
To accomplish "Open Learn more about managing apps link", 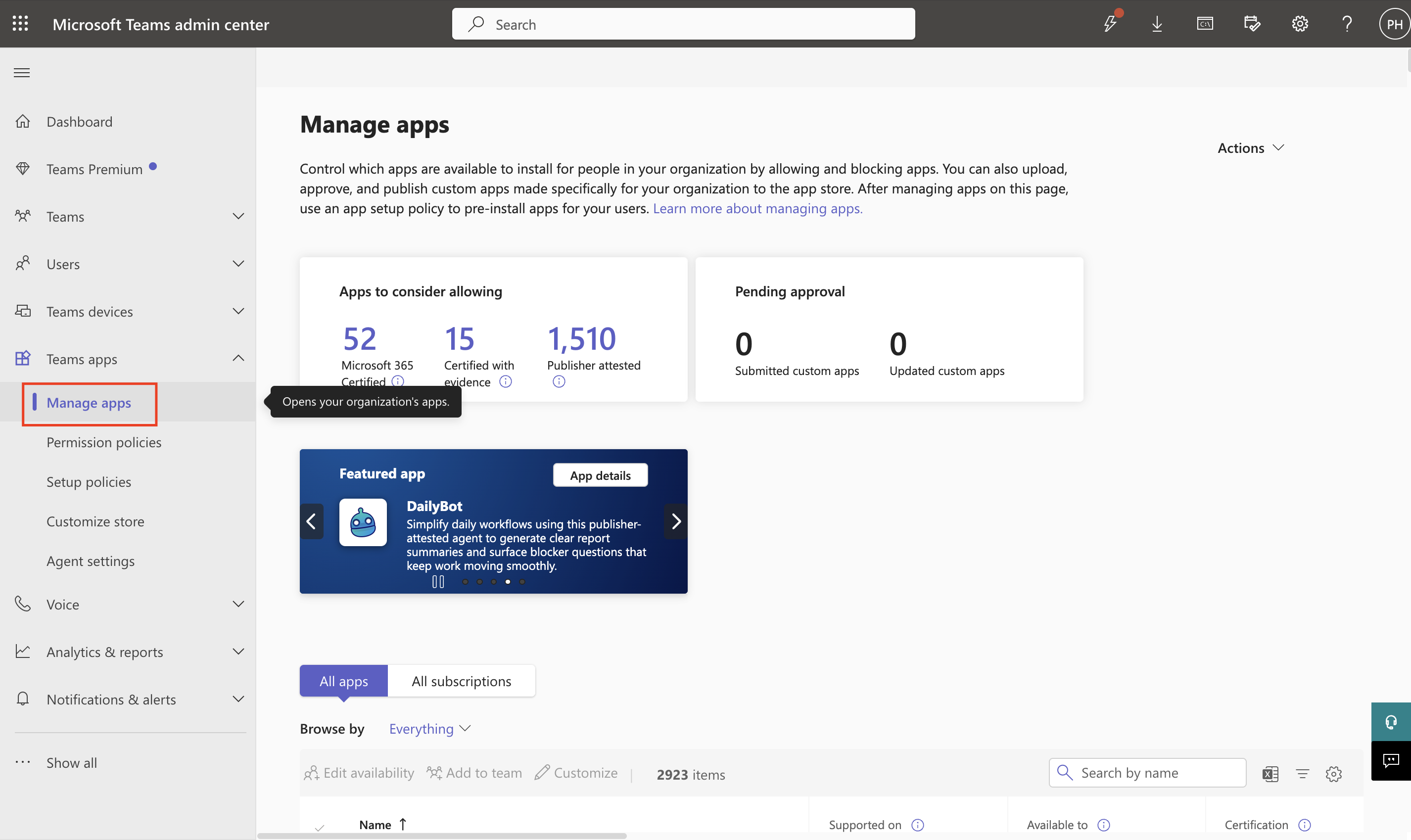I will [758, 208].
